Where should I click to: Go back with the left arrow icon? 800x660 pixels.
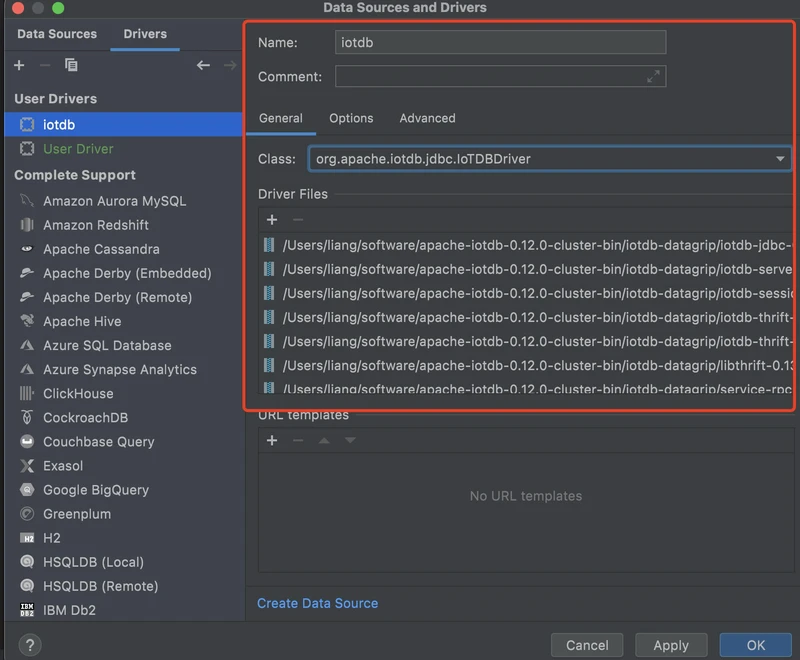[x=203, y=65]
